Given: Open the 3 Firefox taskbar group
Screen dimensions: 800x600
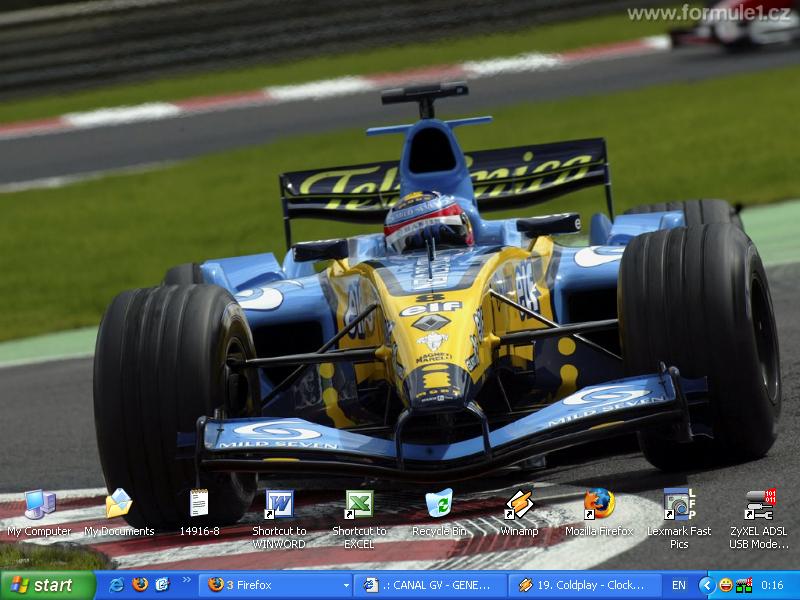Looking at the screenshot, I should point(275,585).
